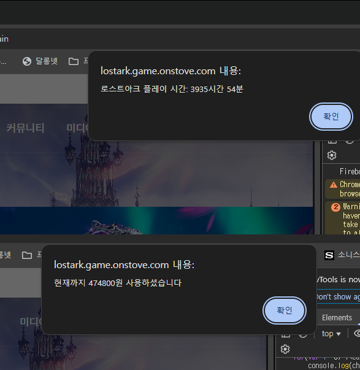Click the console.log code line
The image size is (360, 370).
click(333, 366)
